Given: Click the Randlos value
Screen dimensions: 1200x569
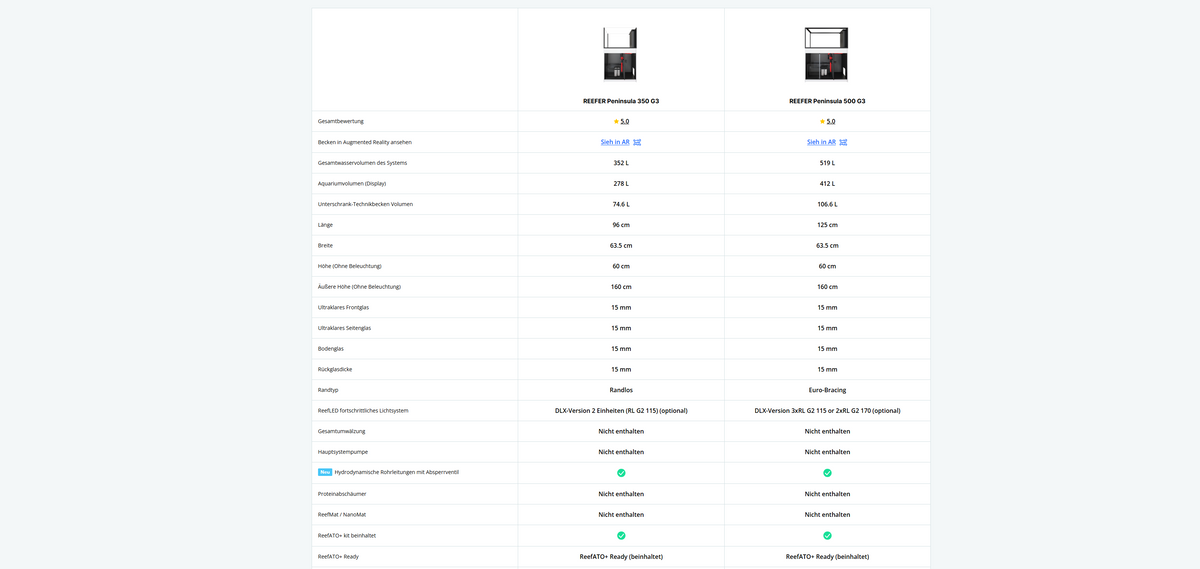Looking at the screenshot, I should [621, 390].
